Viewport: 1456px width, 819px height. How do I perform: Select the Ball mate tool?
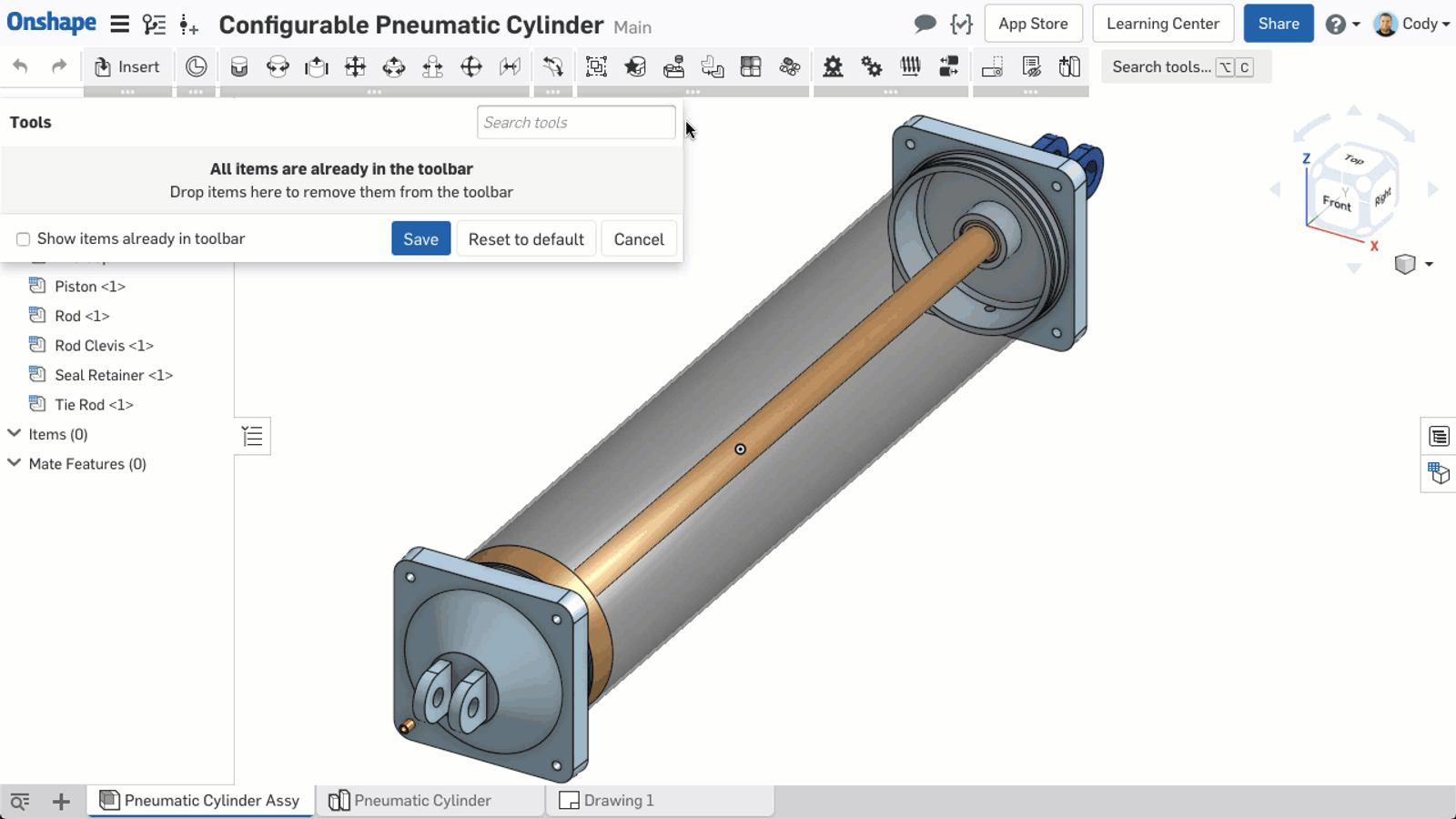coord(471,66)
